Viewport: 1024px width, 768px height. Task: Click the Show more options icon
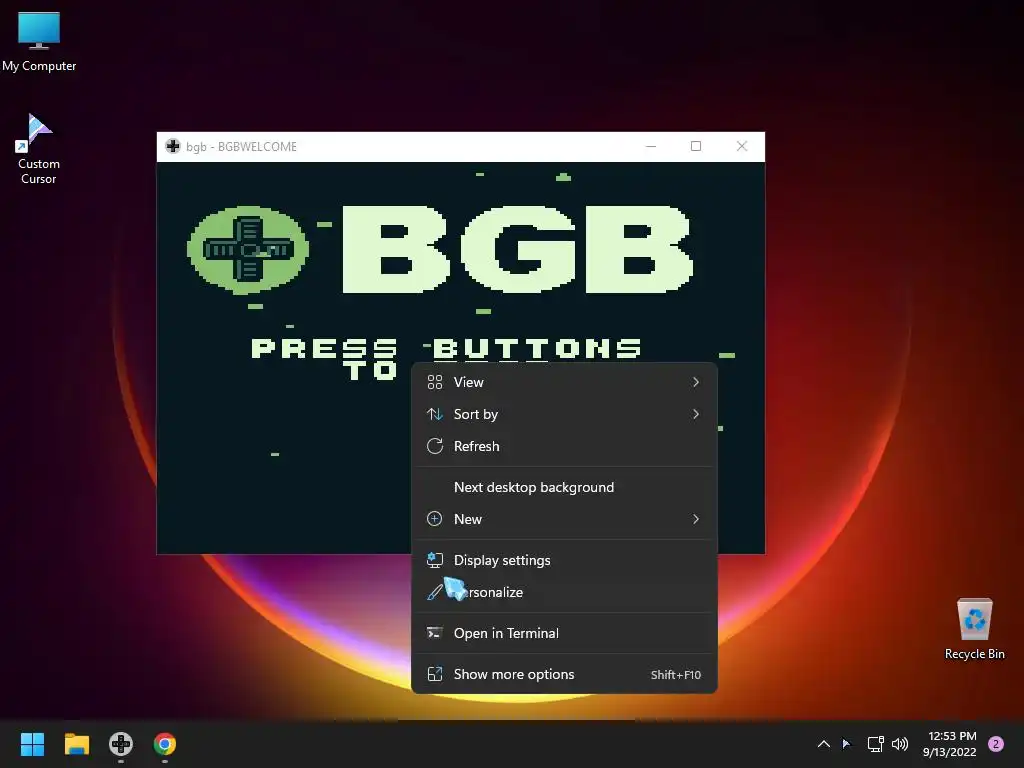[435, 674]
